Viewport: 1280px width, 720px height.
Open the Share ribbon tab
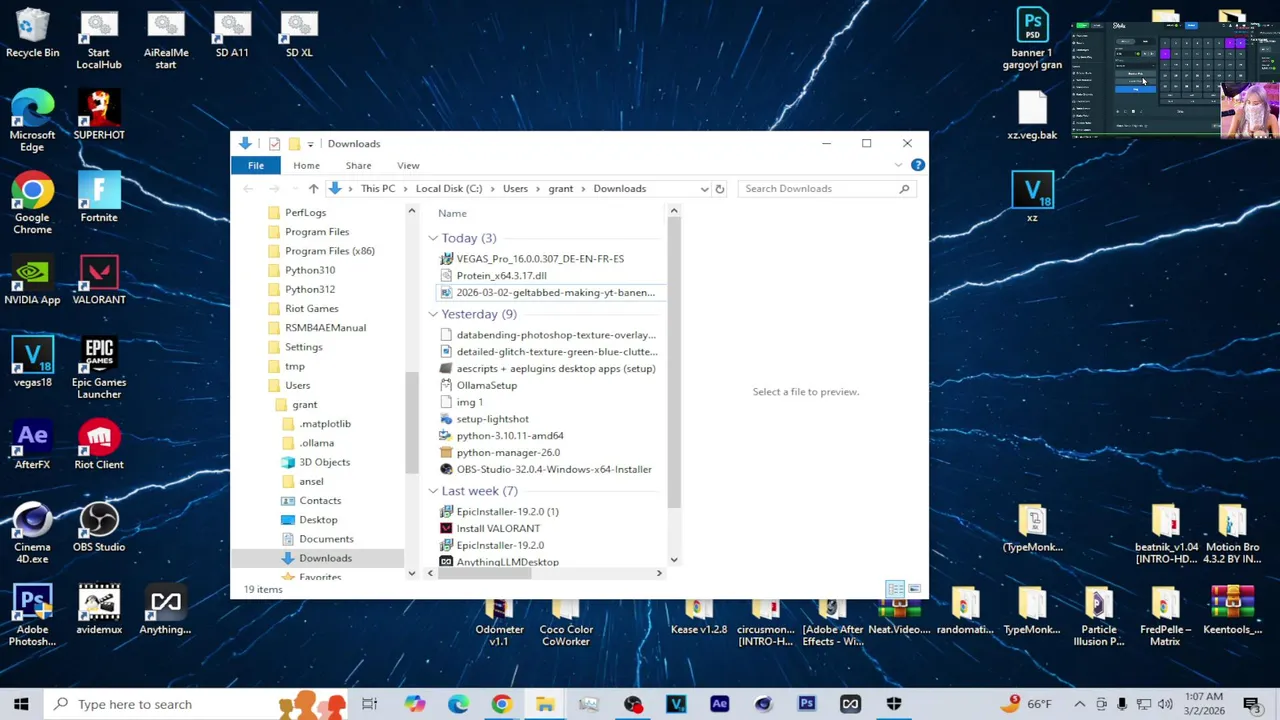click(358, 165)
